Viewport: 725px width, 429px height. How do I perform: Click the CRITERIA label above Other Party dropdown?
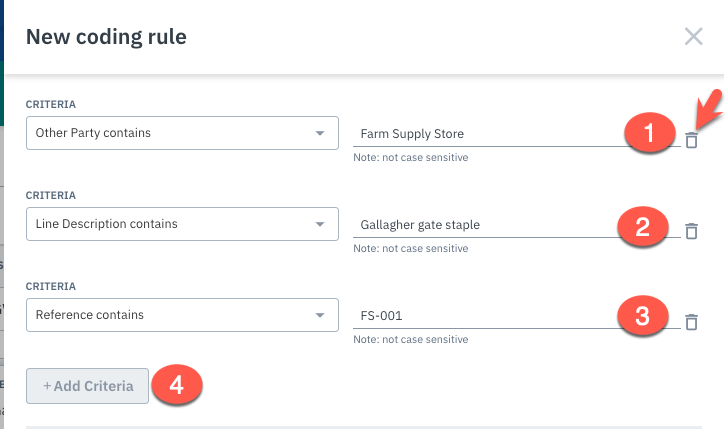click(51, 104)
